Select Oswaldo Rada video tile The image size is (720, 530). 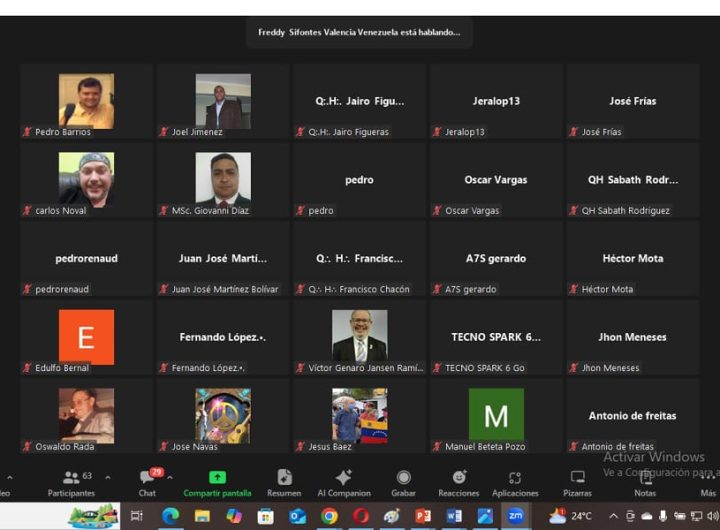click(86, 416)
